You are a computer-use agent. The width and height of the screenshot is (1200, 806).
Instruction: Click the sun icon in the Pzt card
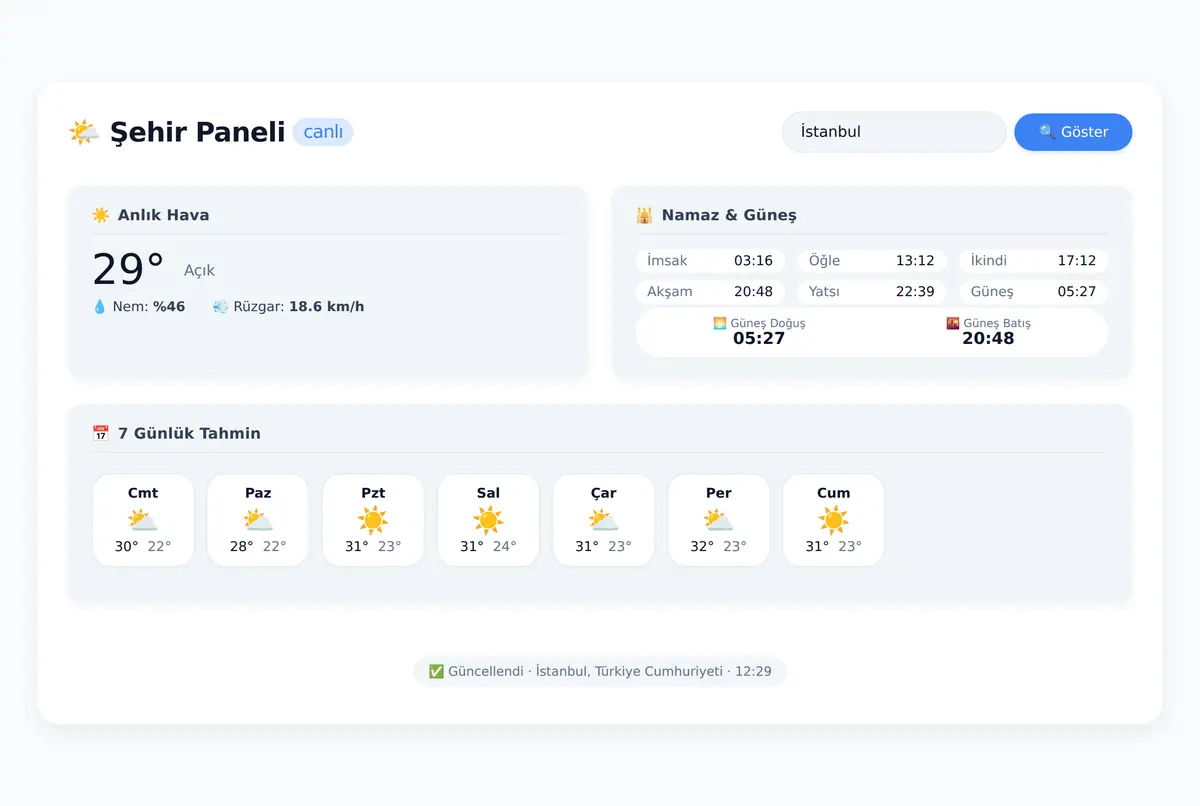click(x=373, y=520)
